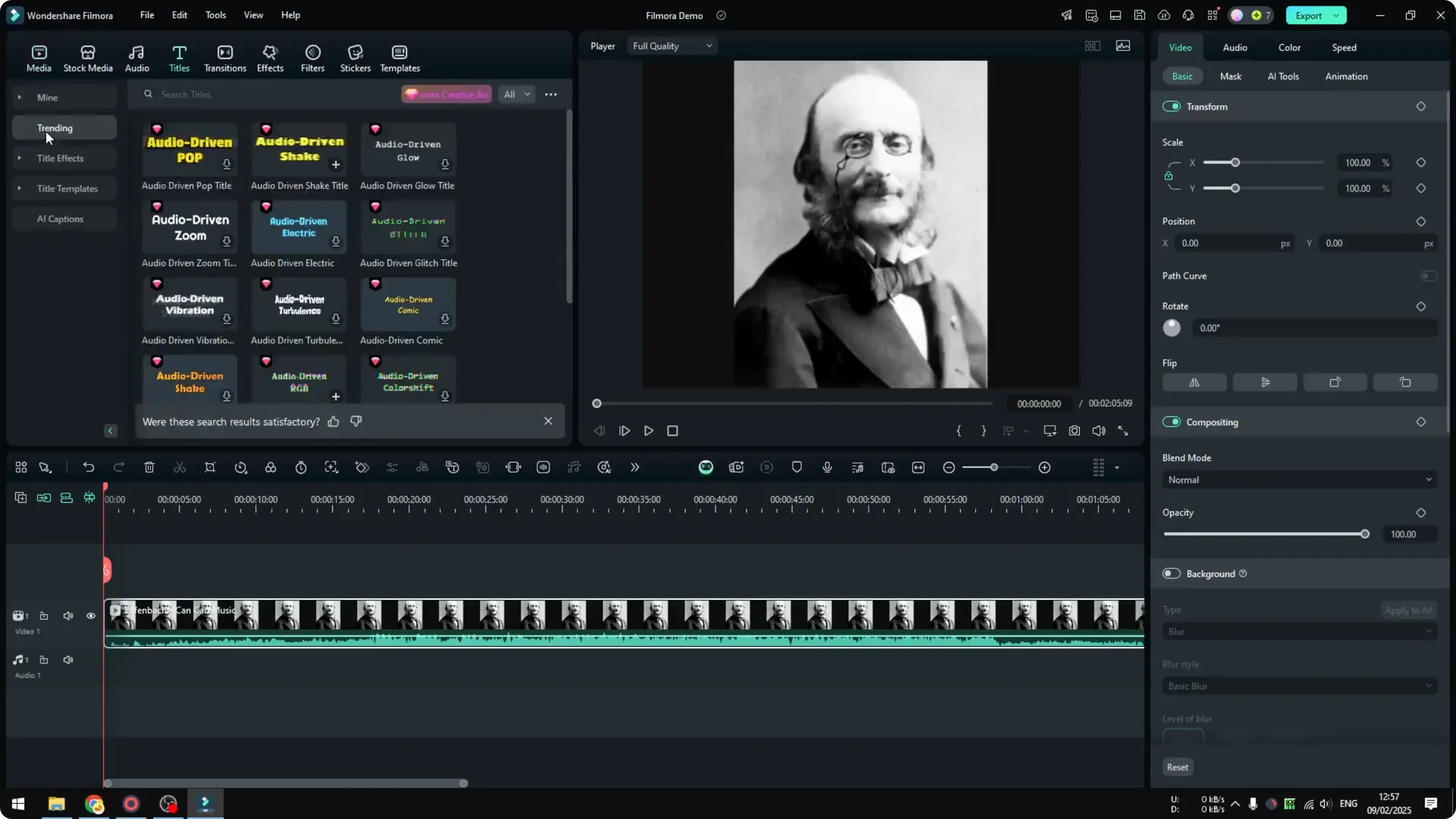Open the Blend Mode dropdown showing Normal
Viewport: 1456px width, 819px height.
pyautogui.click(x=1299, y=479)
